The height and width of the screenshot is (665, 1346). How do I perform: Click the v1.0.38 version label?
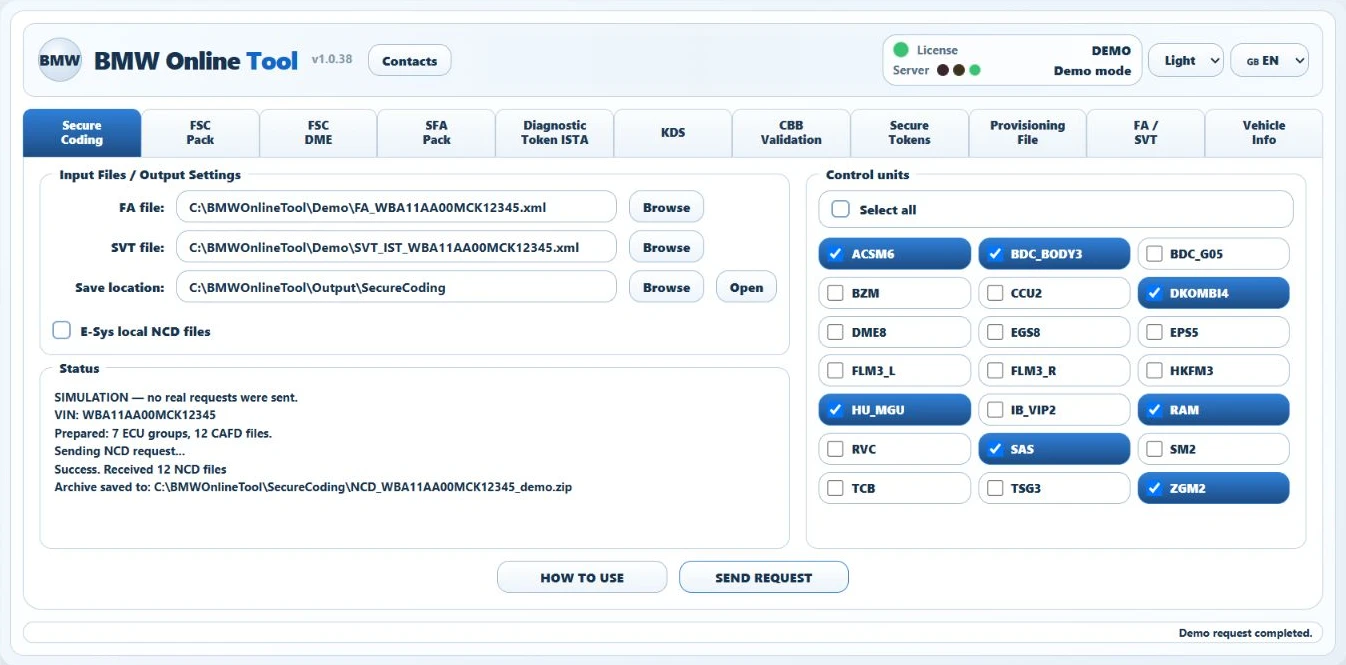(x=332, y=60)
